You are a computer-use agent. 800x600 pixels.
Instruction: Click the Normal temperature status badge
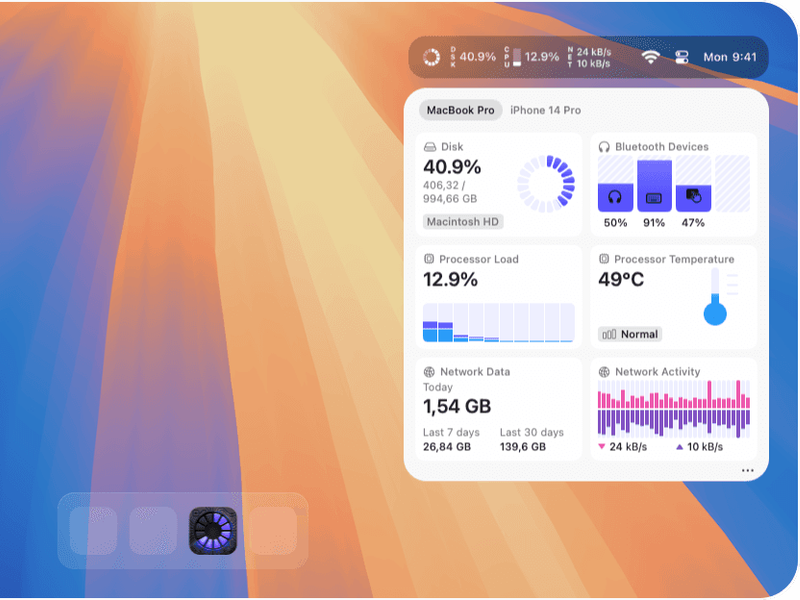(629, 334)
